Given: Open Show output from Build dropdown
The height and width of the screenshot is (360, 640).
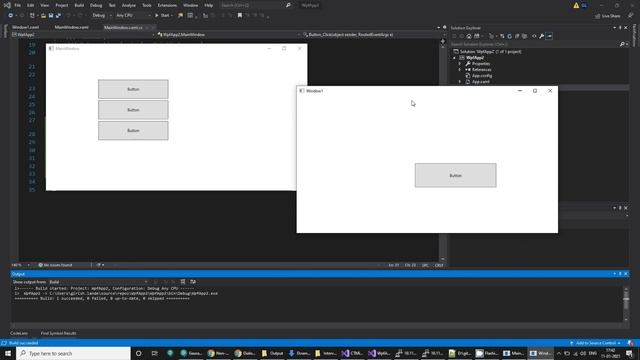Looking at the screenshot, I should tap(98, 282).
